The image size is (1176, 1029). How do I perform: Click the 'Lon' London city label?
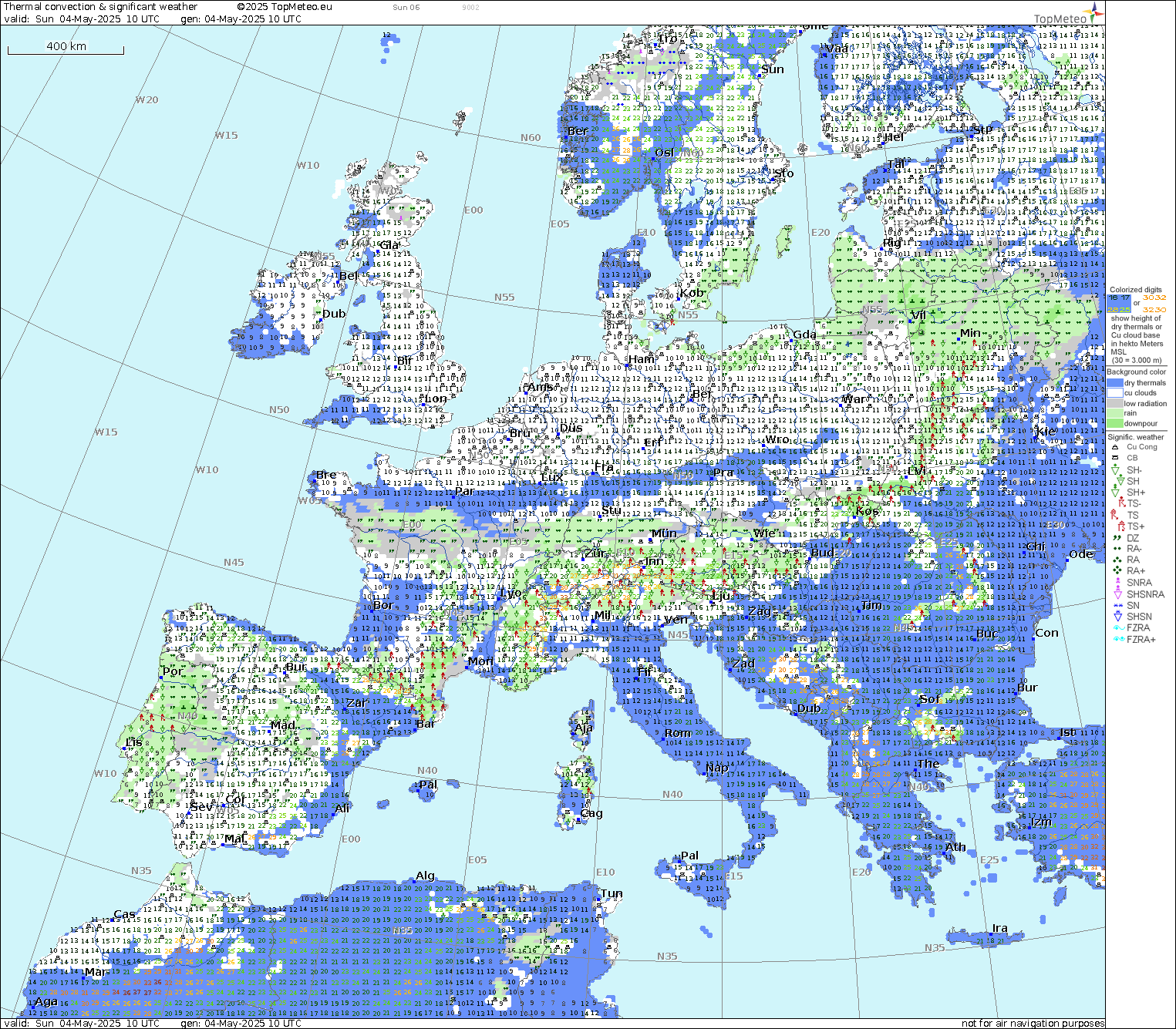[x=436, y=398]
